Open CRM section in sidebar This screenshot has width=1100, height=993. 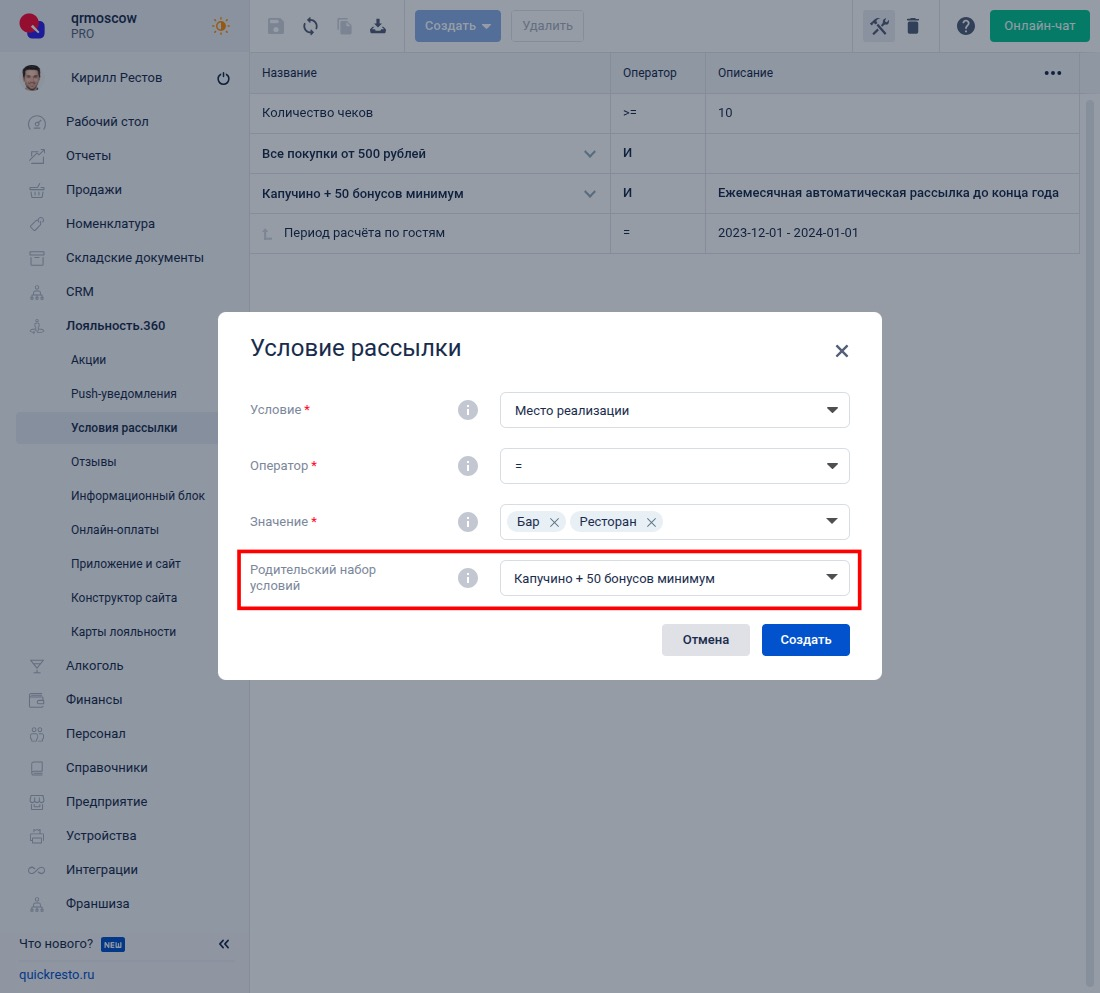coord(79,291)
